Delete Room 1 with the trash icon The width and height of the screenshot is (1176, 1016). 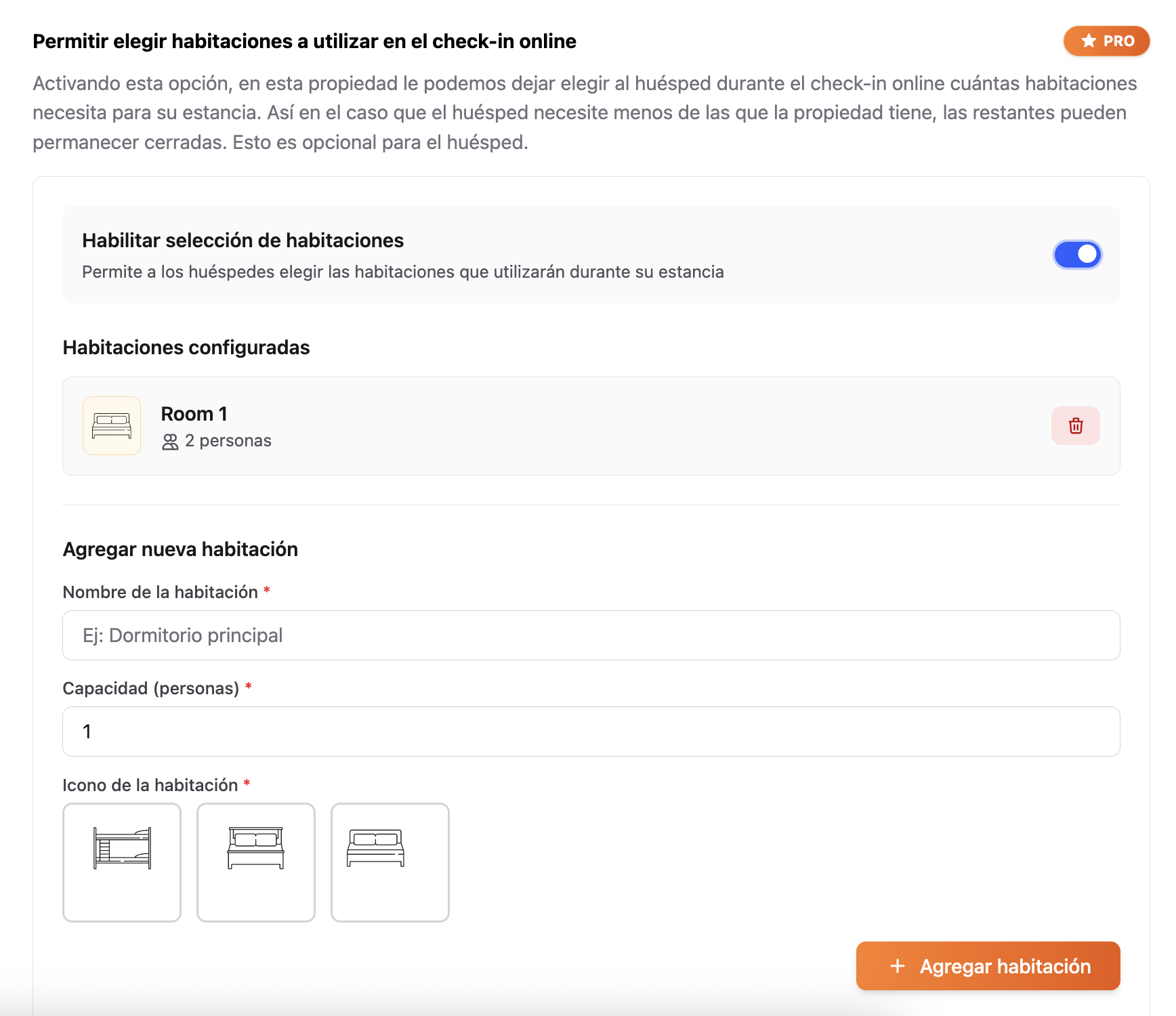pyautogui.click(x=1075, y=425)
